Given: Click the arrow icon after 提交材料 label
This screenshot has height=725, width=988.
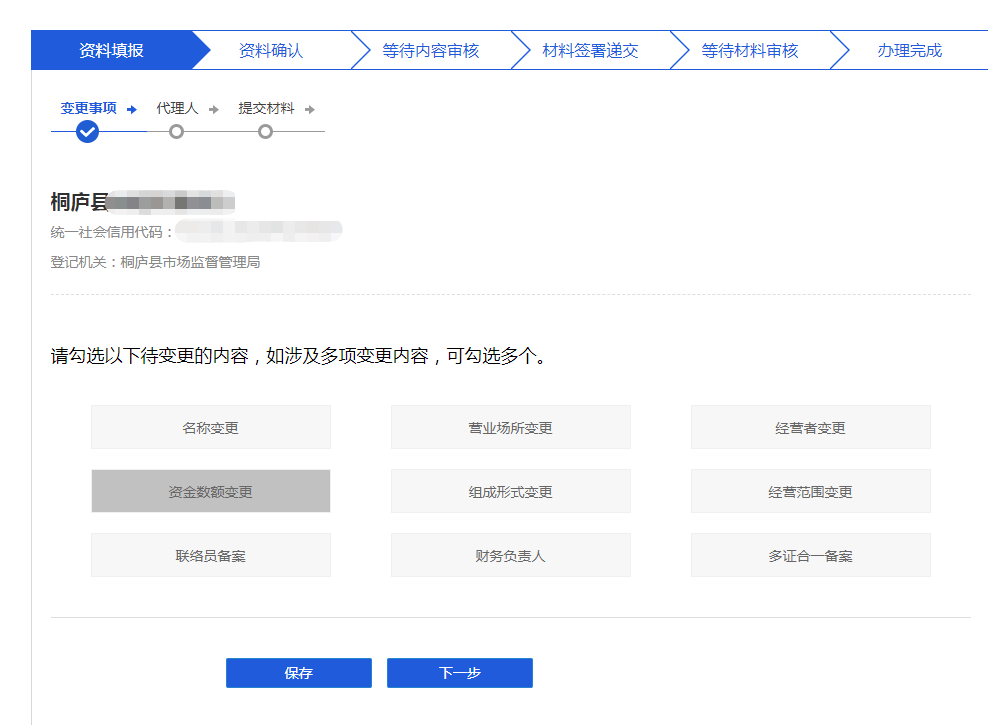Looking at the screenshot, I should (311, 108).
